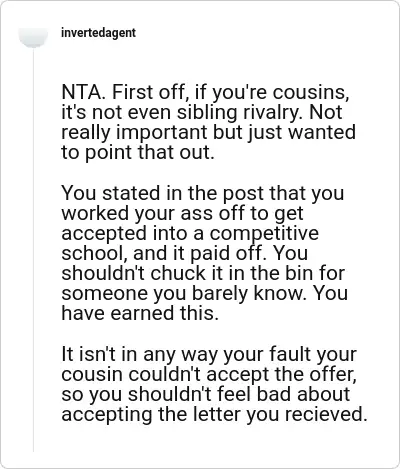Click the line 'school, and it paid off. You'
400x469 pixels.
click(184, 253)
